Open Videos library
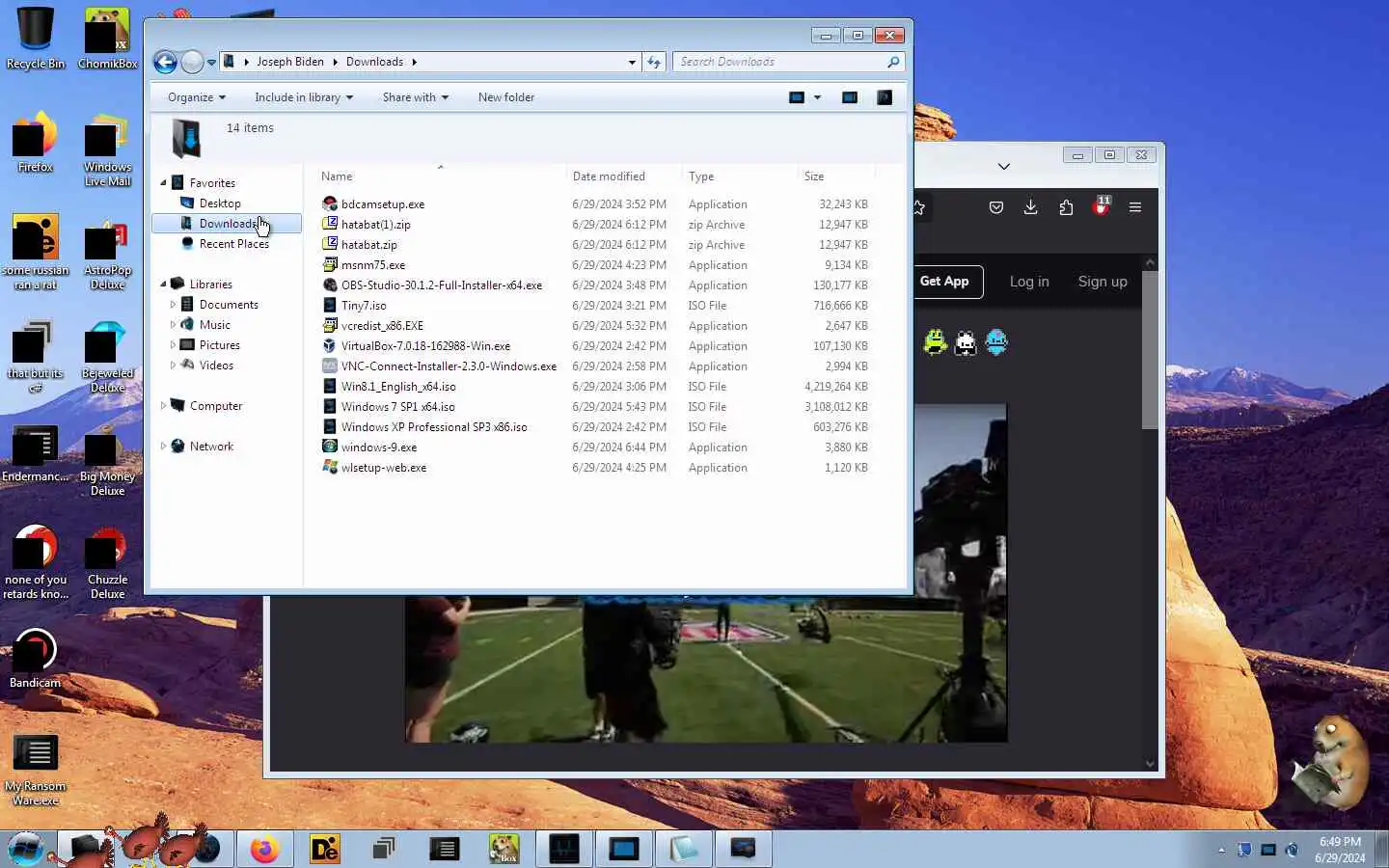Image resolution: width=1389 pixels, height=868 pixels. coord(216,366)
